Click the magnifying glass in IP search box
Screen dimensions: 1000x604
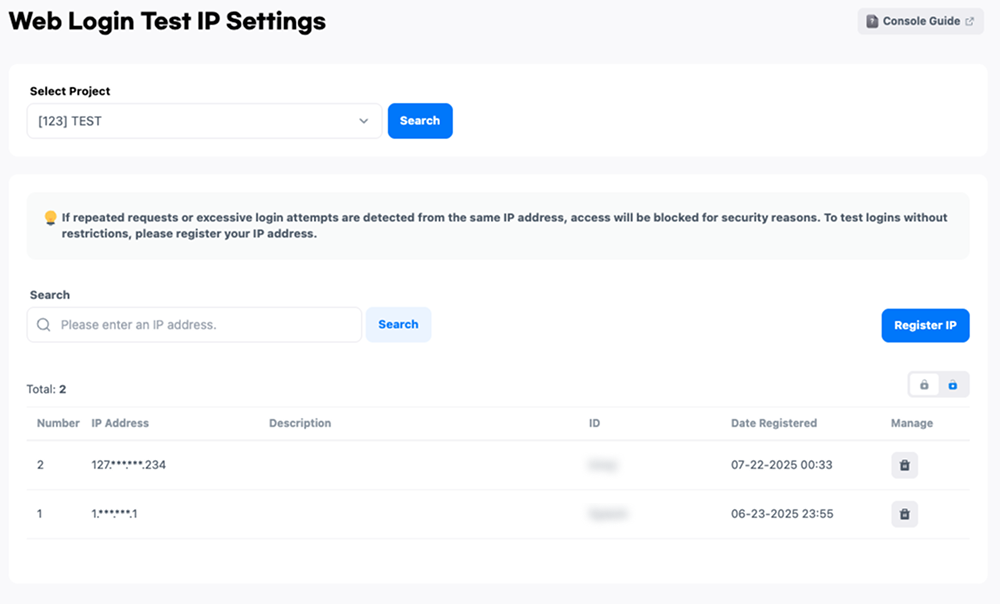point(44,325)
